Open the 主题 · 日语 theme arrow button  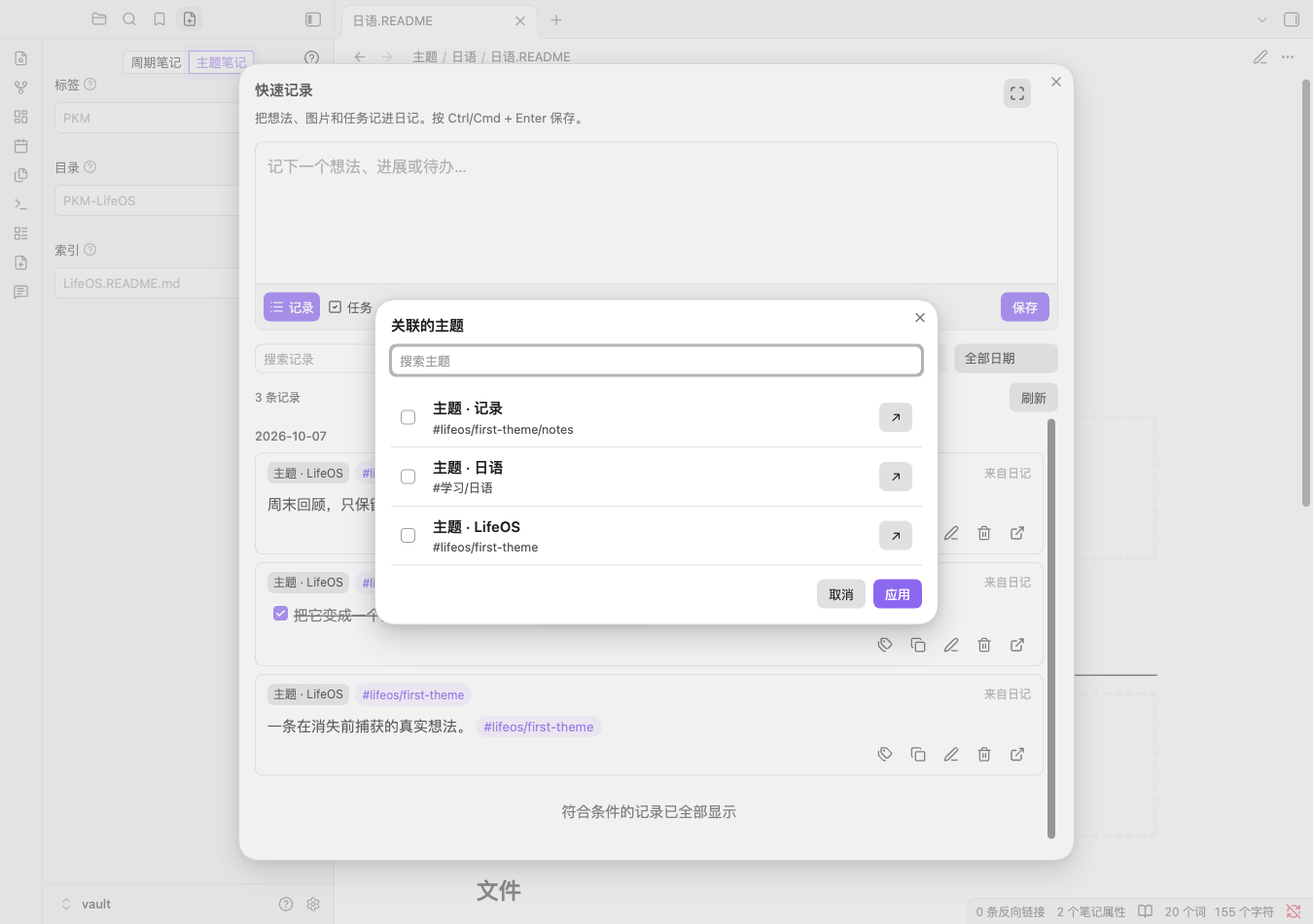point(896,477)
